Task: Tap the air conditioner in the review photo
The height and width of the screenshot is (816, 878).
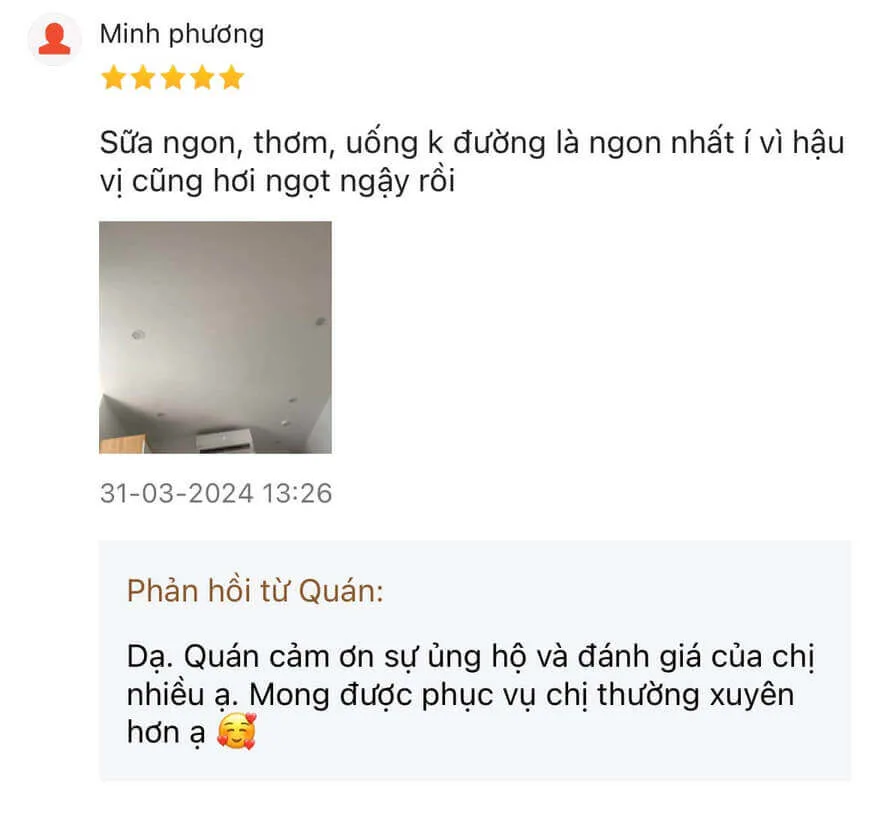Action: tap(225, 440)
